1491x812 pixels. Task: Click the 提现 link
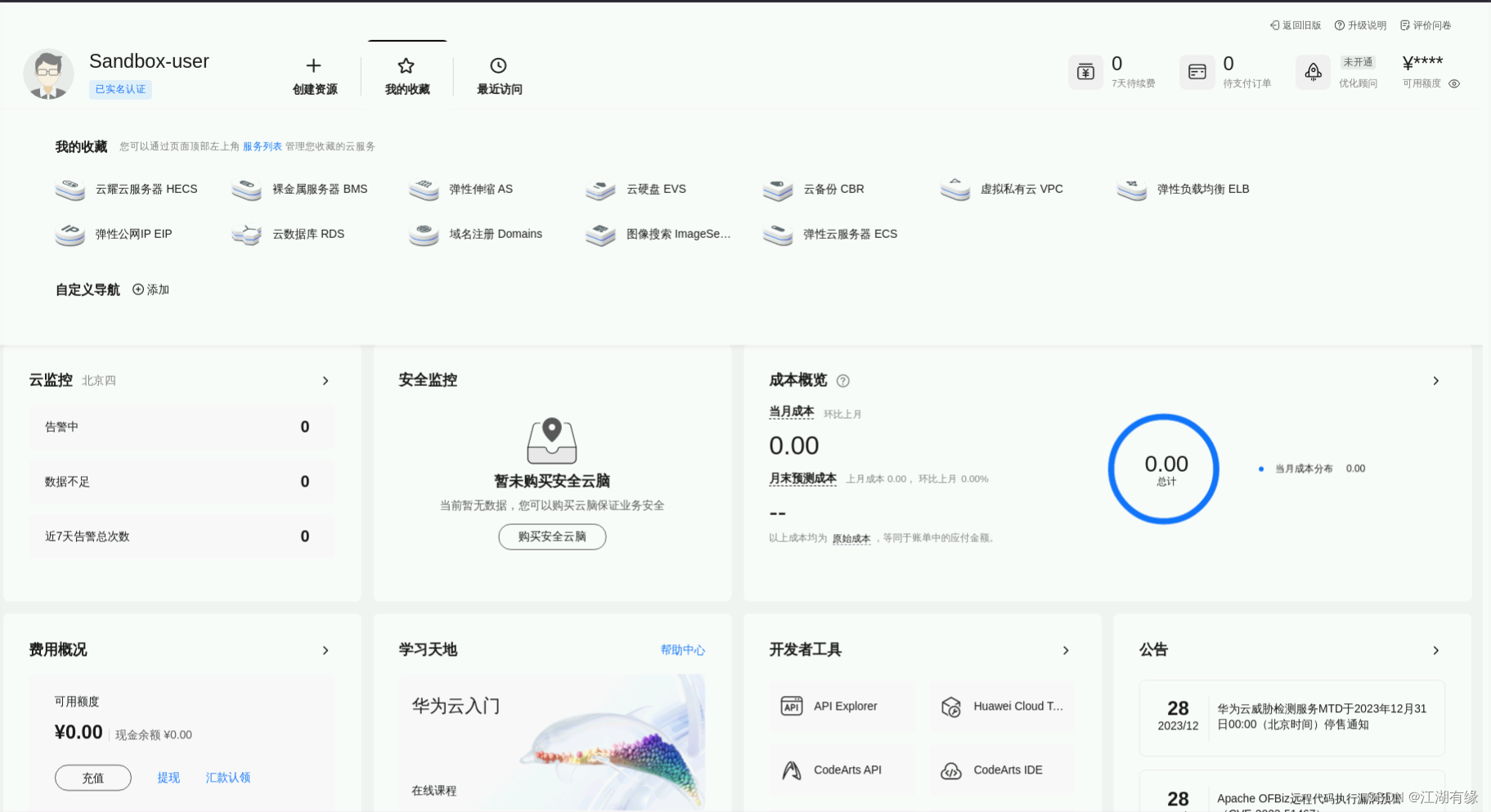pos(168,778)
